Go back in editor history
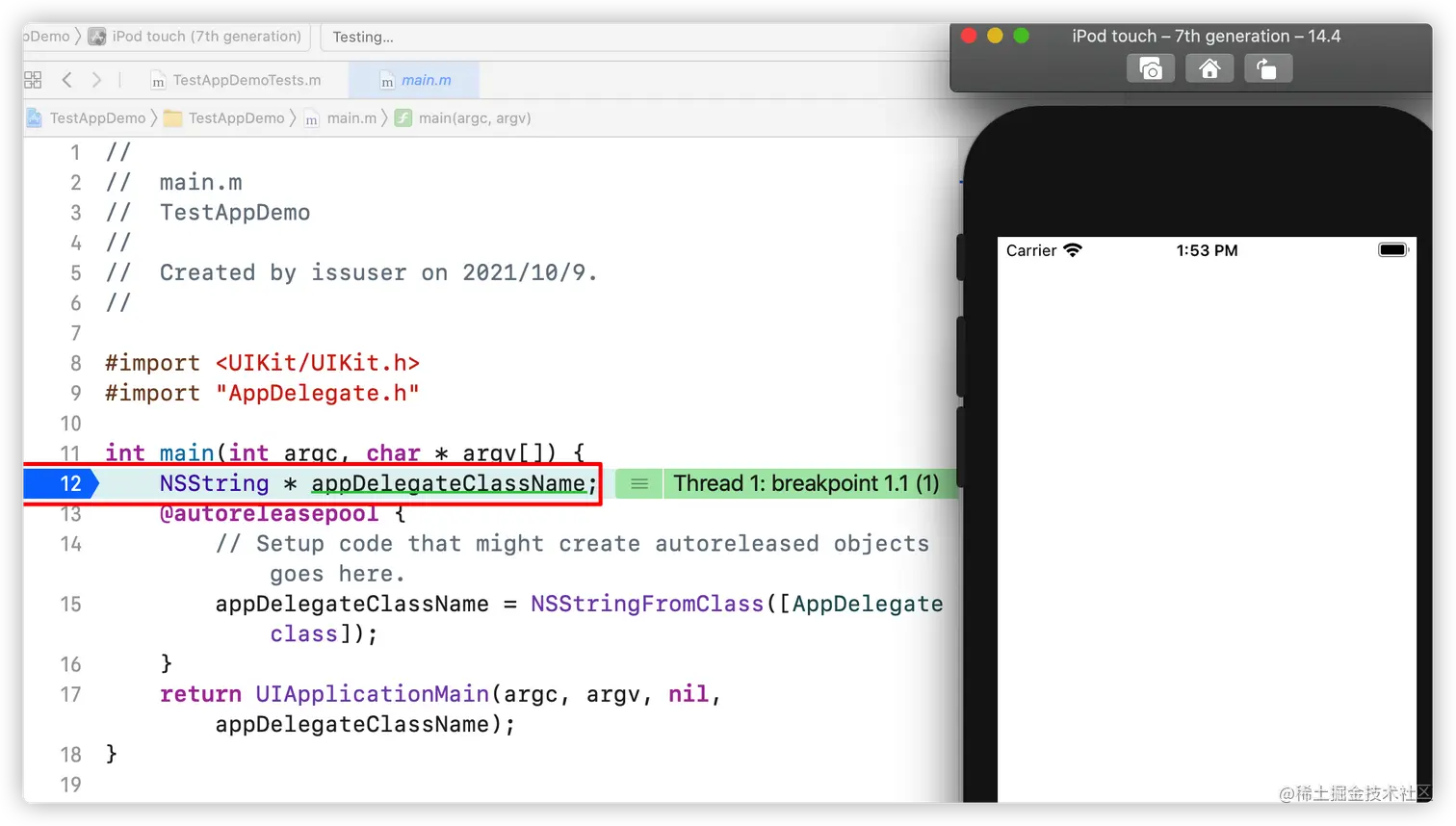 click(x=66, y=80)
